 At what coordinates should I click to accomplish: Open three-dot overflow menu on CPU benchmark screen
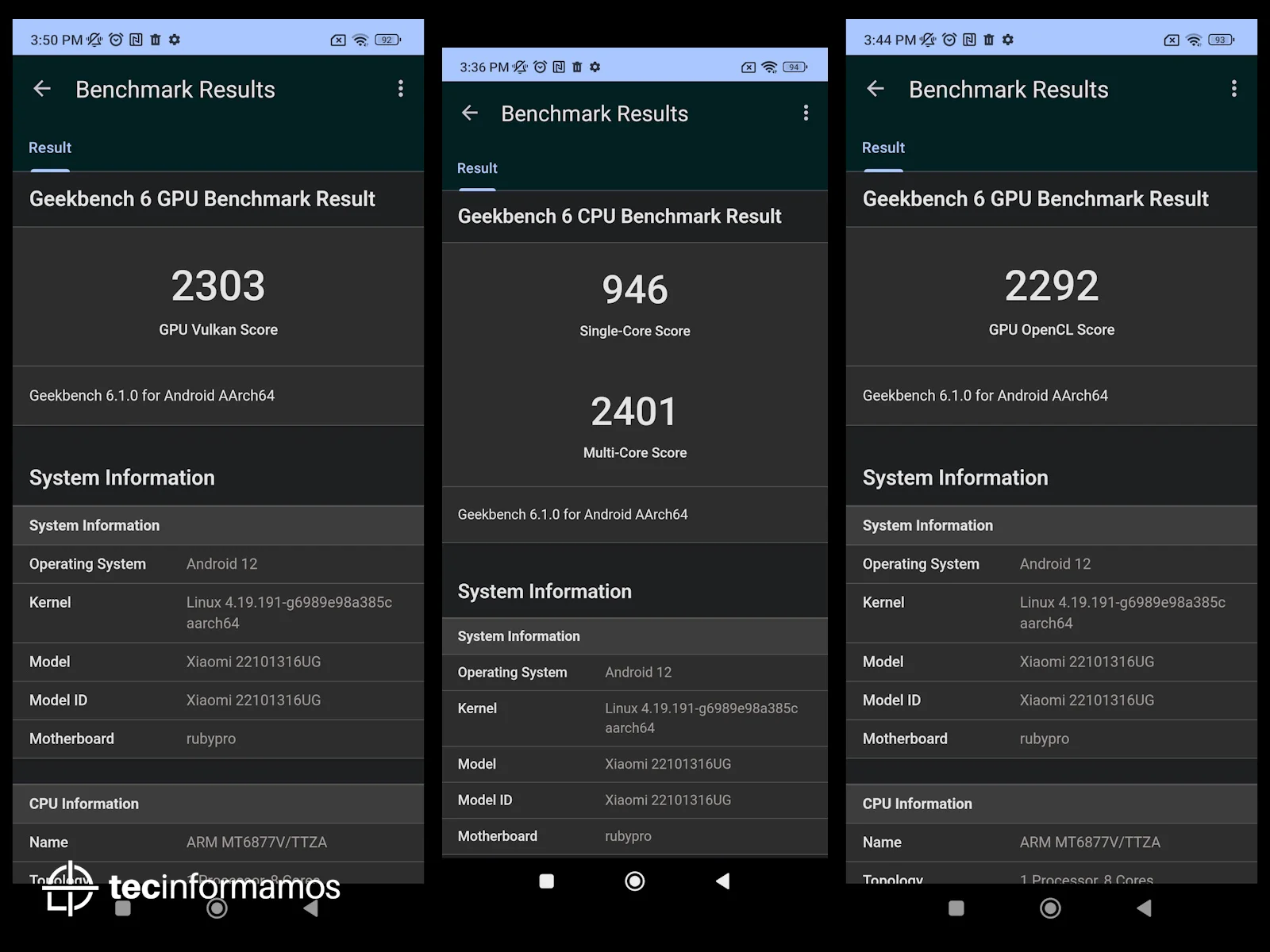[x=806, y=113]
